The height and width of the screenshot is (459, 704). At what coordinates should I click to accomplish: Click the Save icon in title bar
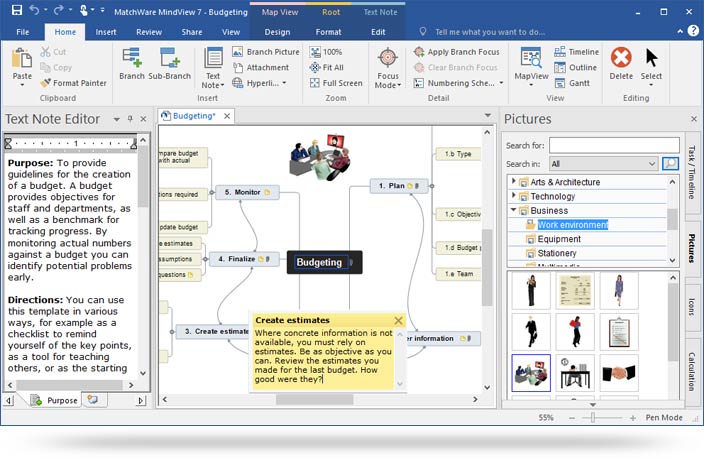(x=17, y=10)
